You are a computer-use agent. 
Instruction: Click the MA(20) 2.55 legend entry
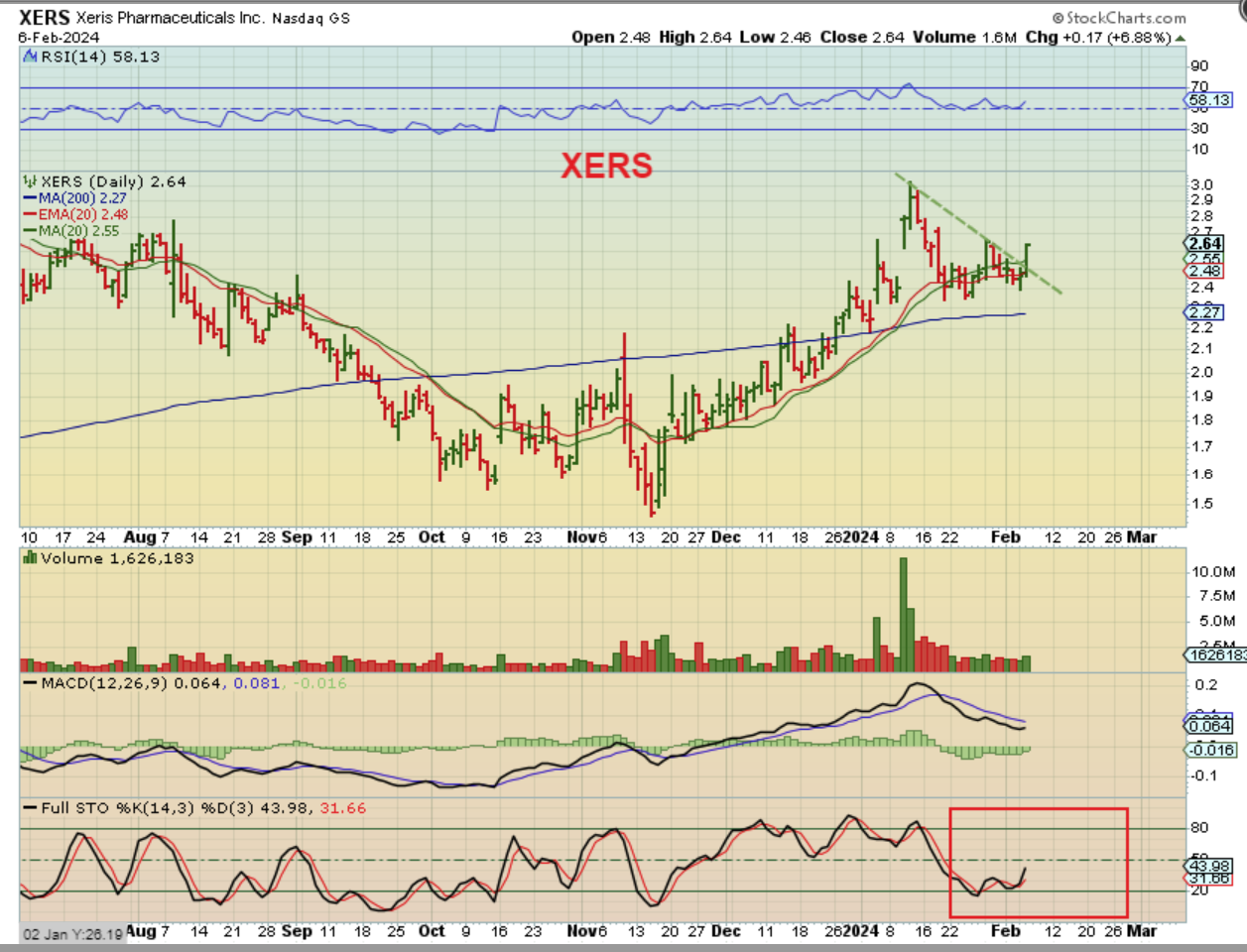[x=71, y=231]
